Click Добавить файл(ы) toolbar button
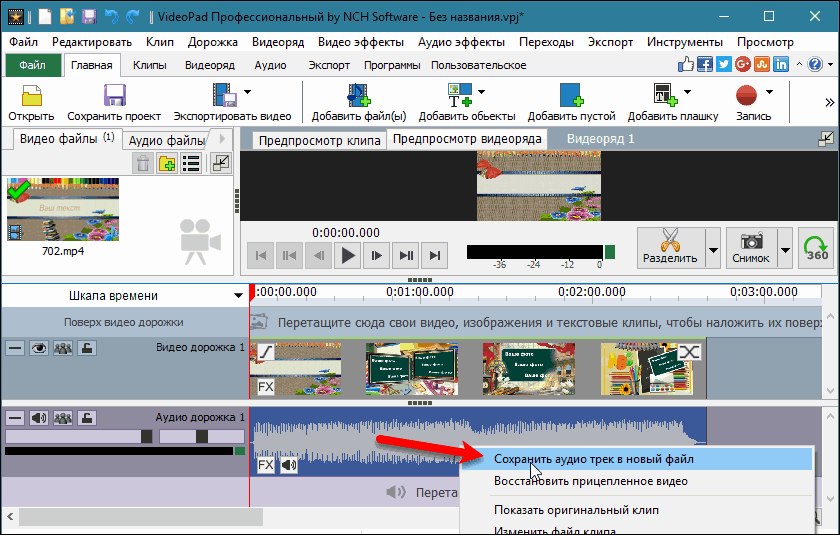 [x=359, y=102]
